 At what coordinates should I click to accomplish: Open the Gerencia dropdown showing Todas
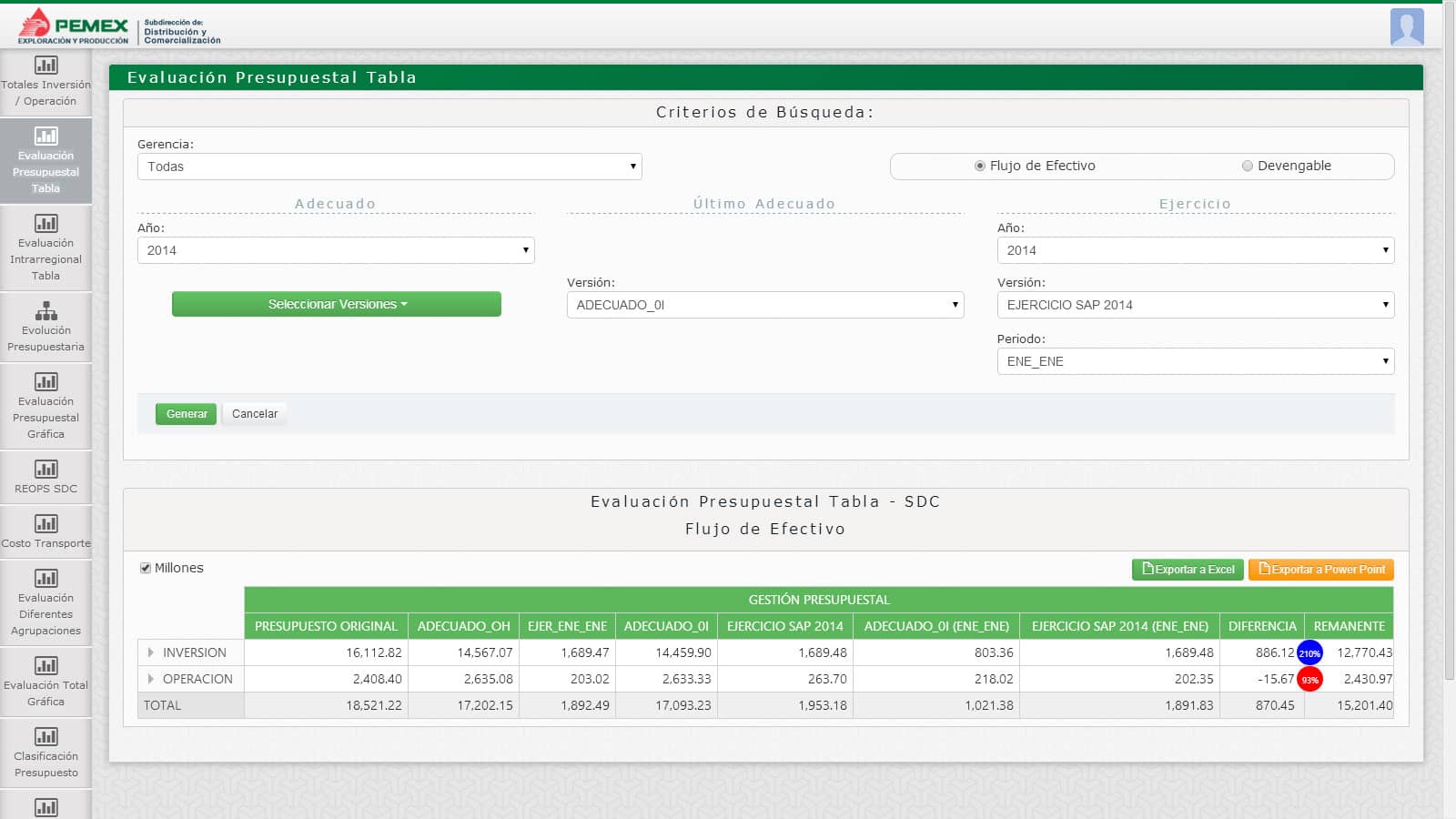click(x=389, y=167)
